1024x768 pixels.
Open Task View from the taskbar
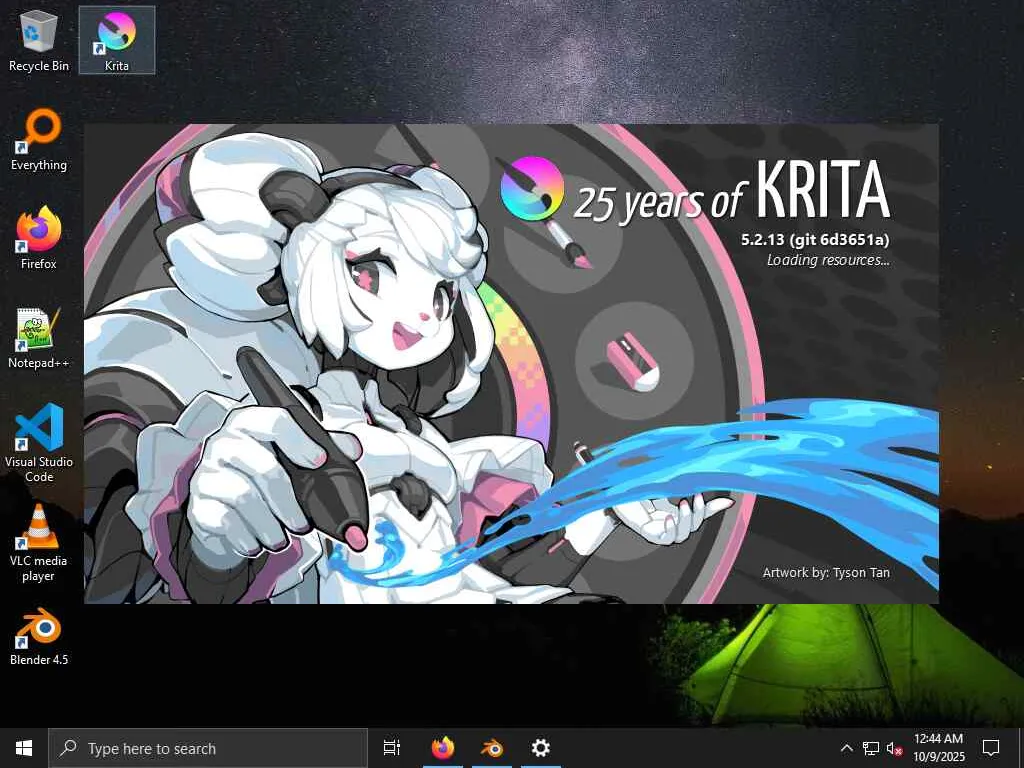click(x=392, y=748)
